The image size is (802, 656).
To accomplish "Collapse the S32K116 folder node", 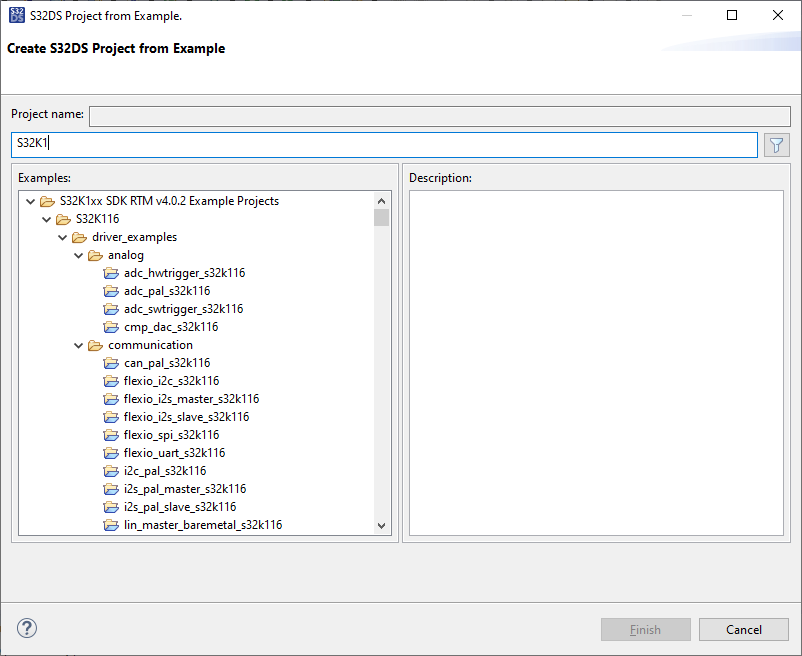I will pyautogui.click(x=46, y=219).
